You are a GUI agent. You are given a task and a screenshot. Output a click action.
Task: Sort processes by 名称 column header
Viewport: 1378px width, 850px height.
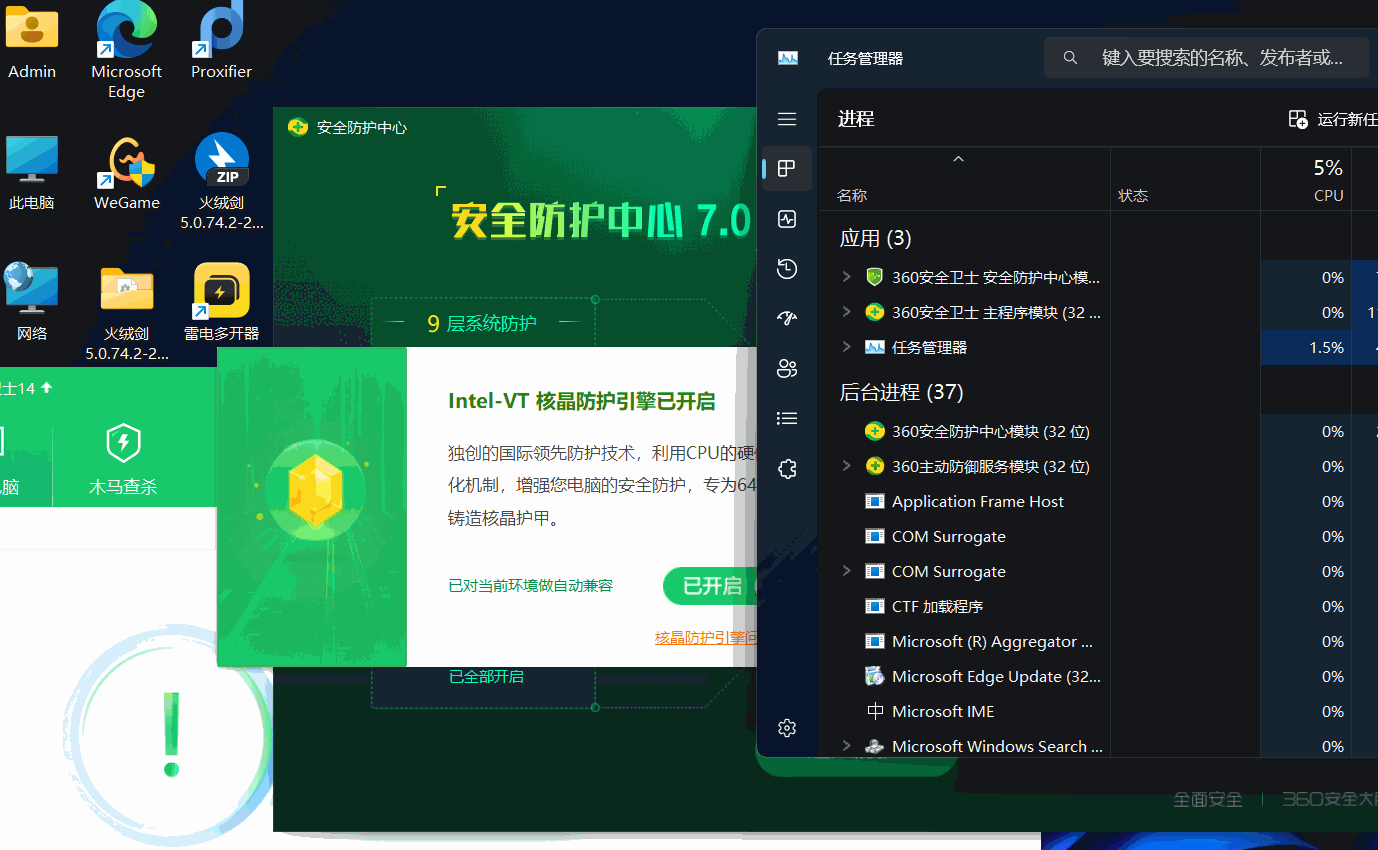(x=852, y=196)
